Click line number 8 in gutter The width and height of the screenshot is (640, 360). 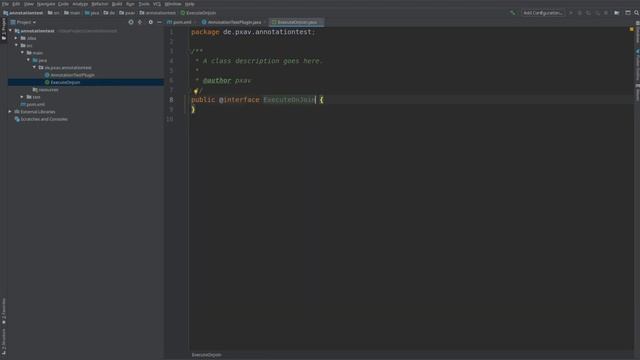(x=171, y=100)
